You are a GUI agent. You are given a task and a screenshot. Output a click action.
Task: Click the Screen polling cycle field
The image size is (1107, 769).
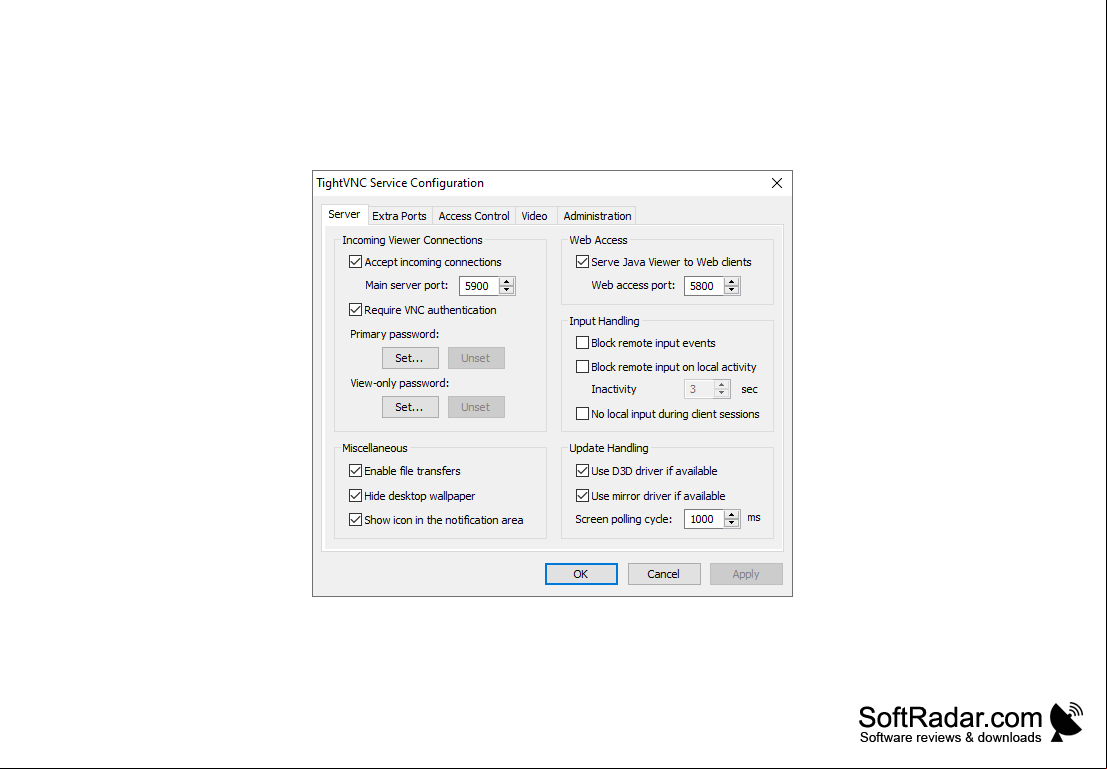[705, 519]
